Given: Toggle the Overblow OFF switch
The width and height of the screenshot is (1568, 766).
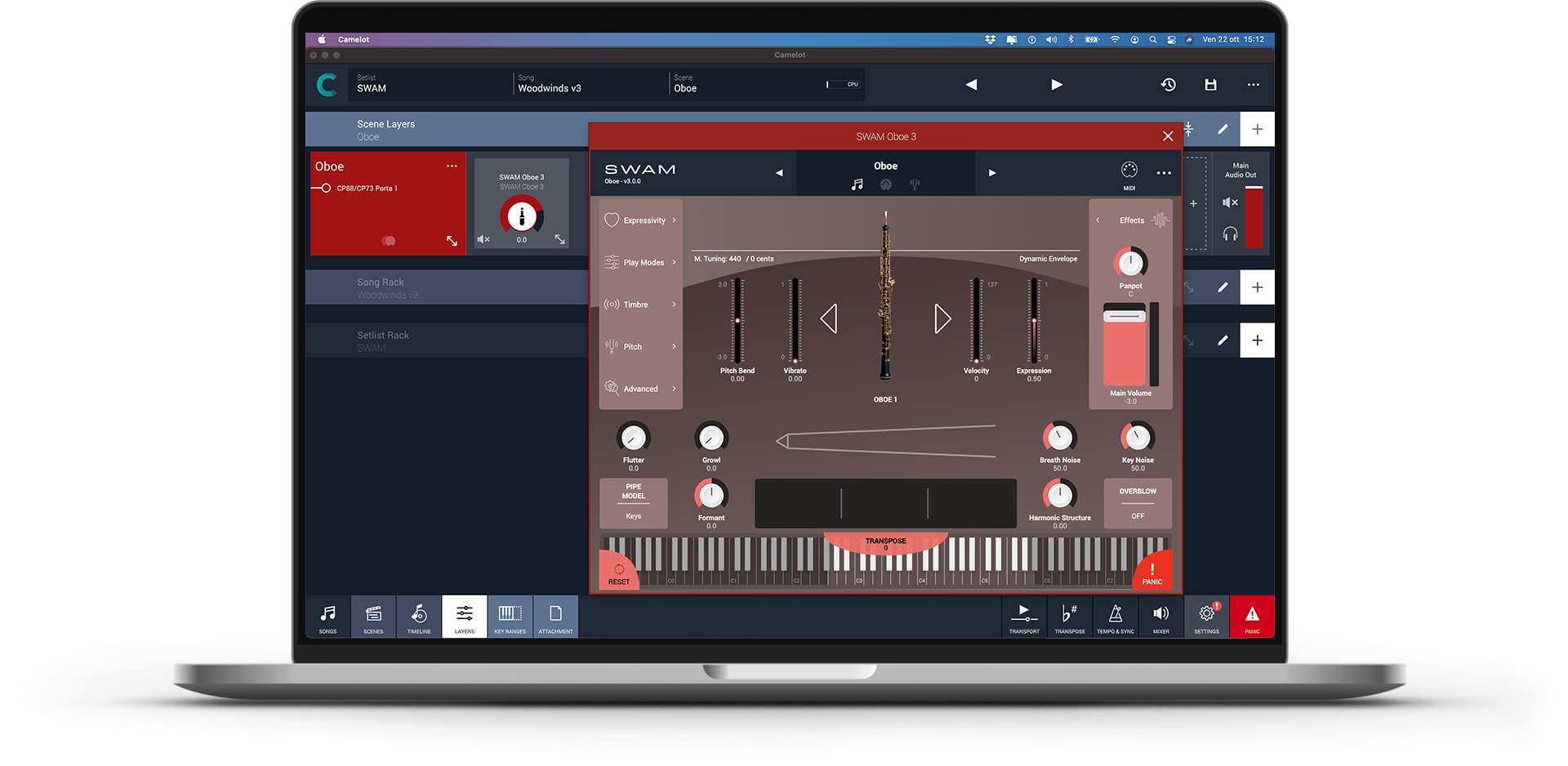Looking at the screenshot, I should (x=1138, y=503).
